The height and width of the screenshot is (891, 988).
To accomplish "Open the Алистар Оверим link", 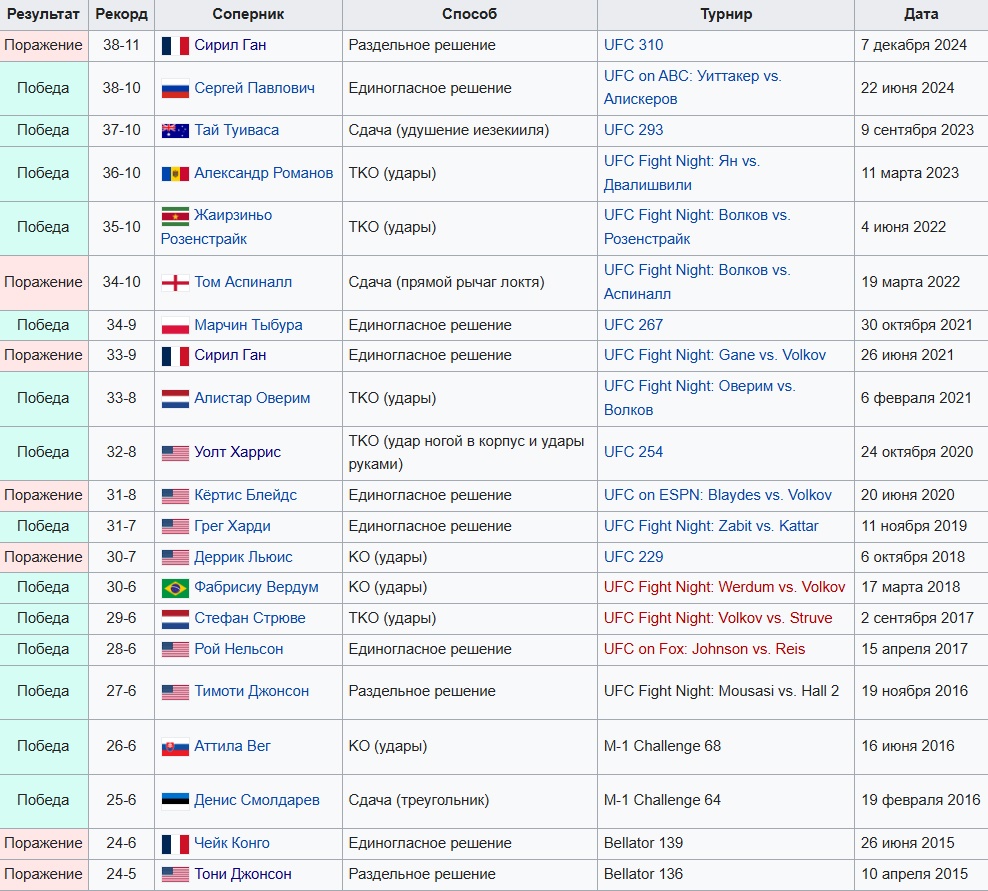I will pyautogui.click(x=252, y=398).
